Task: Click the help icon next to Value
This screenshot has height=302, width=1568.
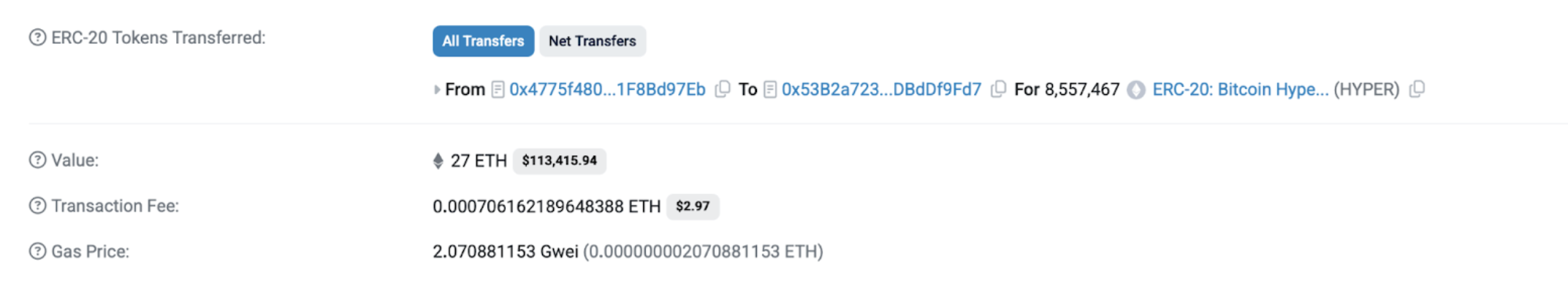Action: click(x=37, y=160)
